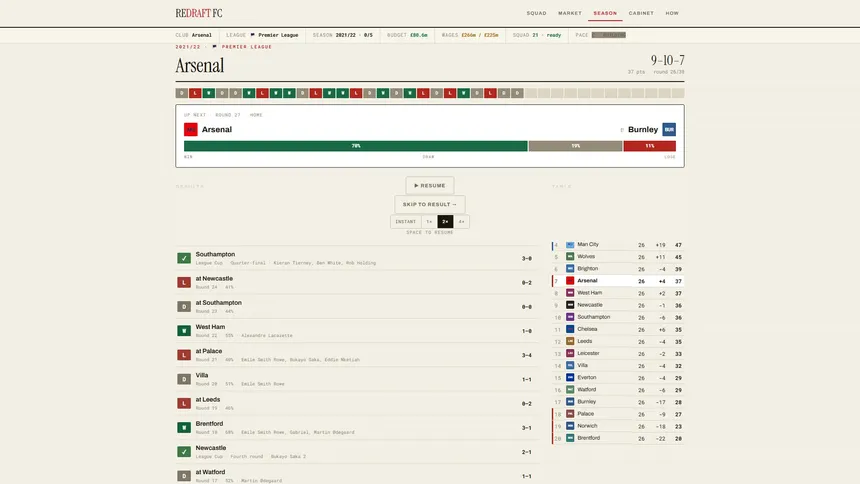860x484 pixels.
Task: Click the W icon for West Ham
Action: point(184,330)
